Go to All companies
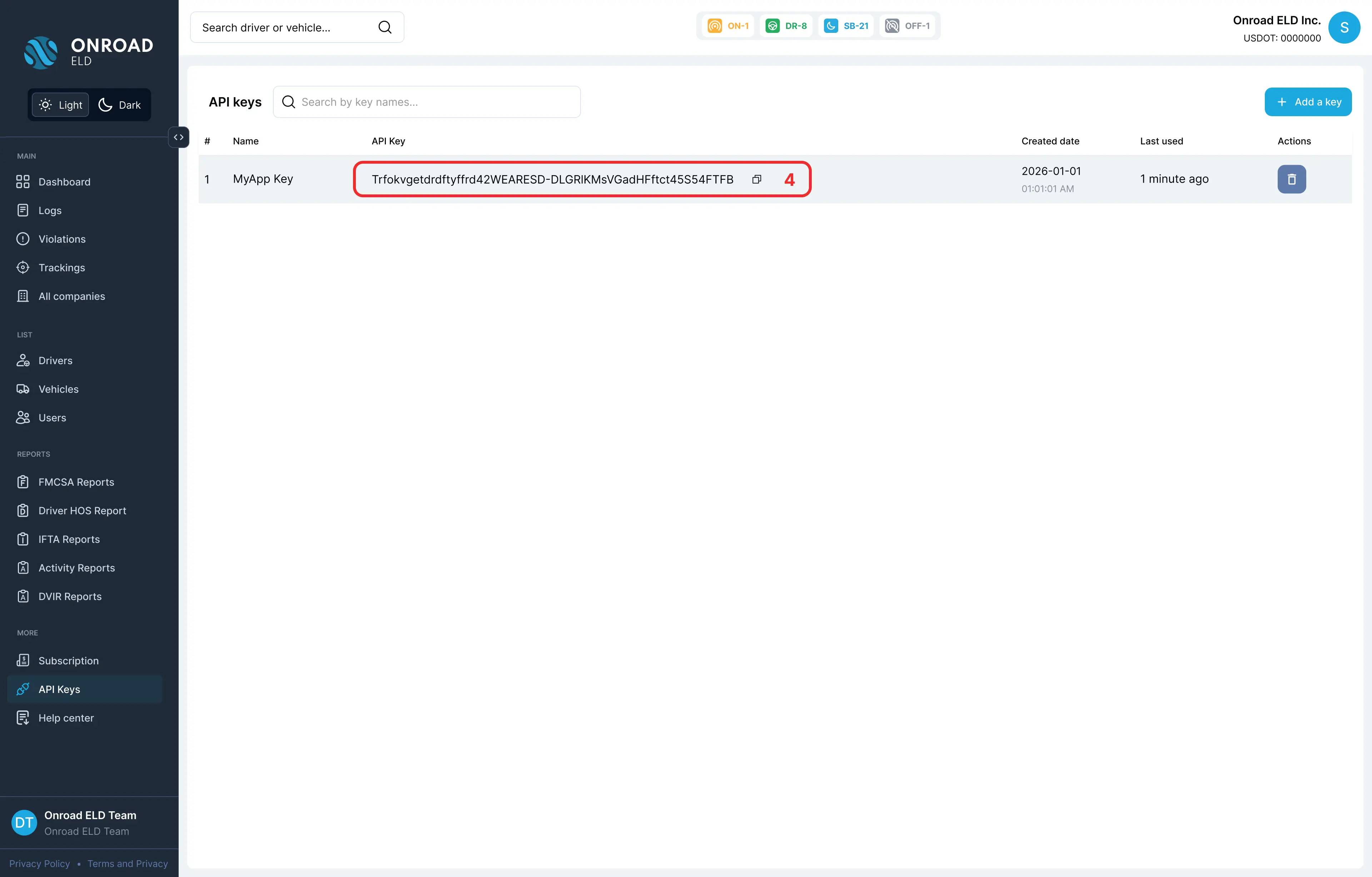Screen dimensions: 1372x877 tap(72, 296)
